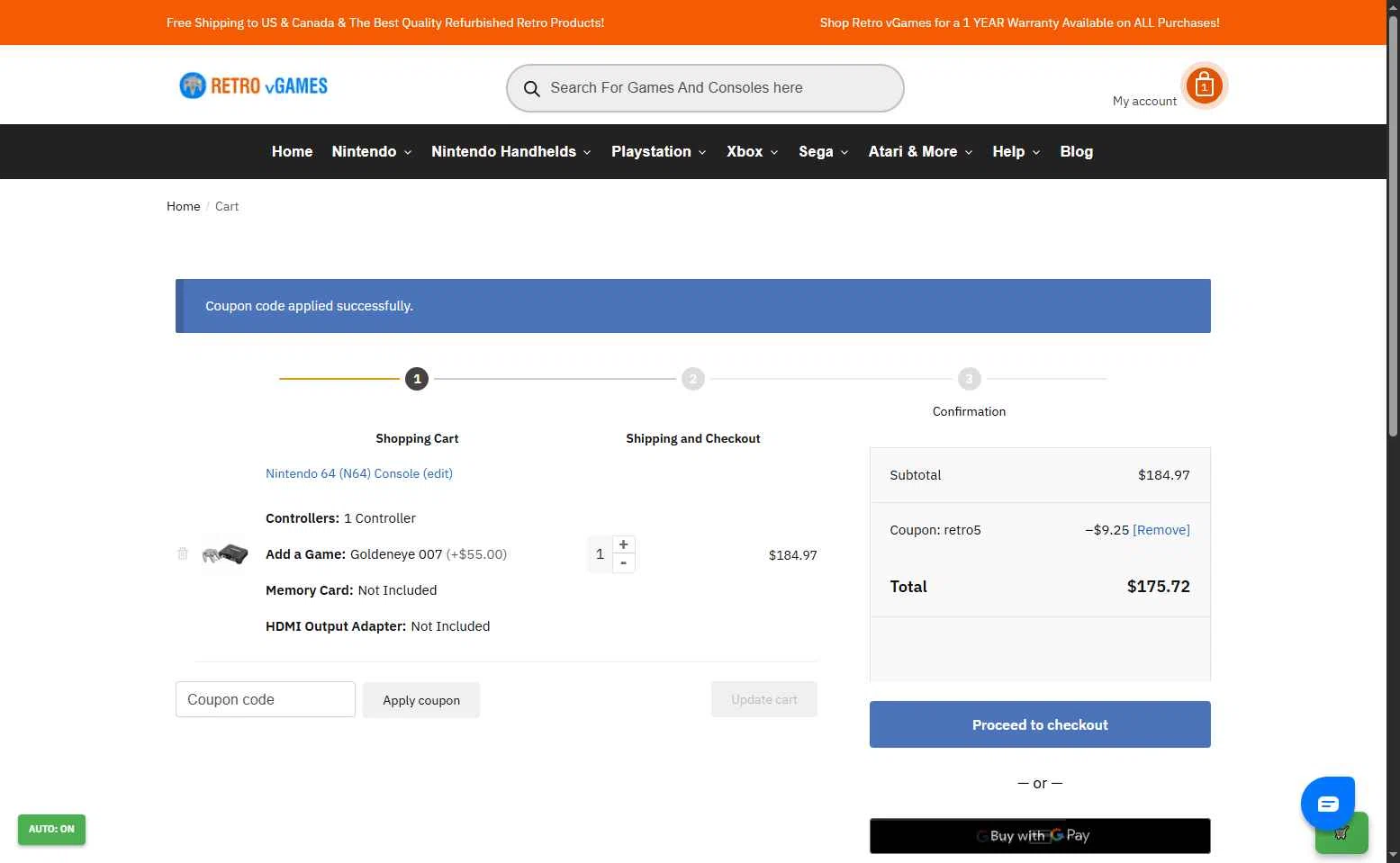Screen dimensions: 1400x863
Task: Click the Goldeneye 007 game option text
Action: tap(396, 554)
